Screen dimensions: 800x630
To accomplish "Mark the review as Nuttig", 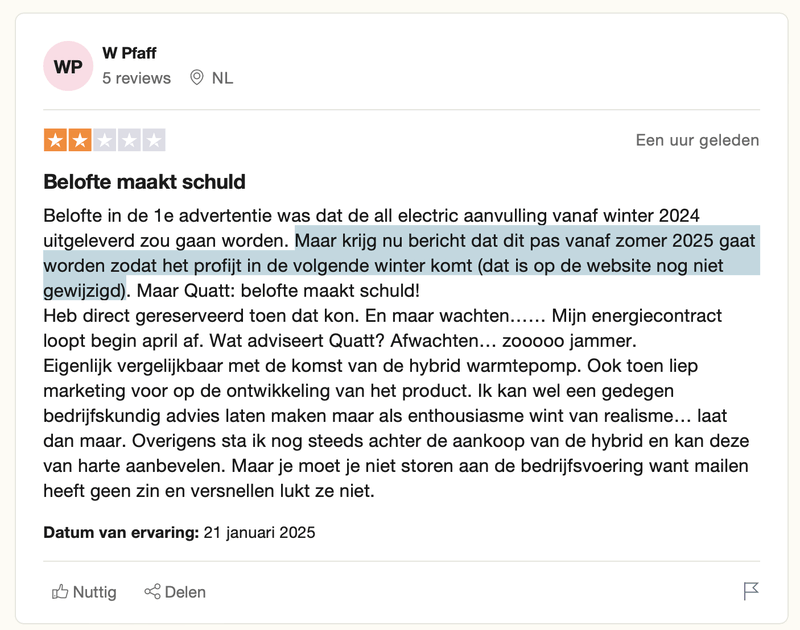I will tap(94, 592).
